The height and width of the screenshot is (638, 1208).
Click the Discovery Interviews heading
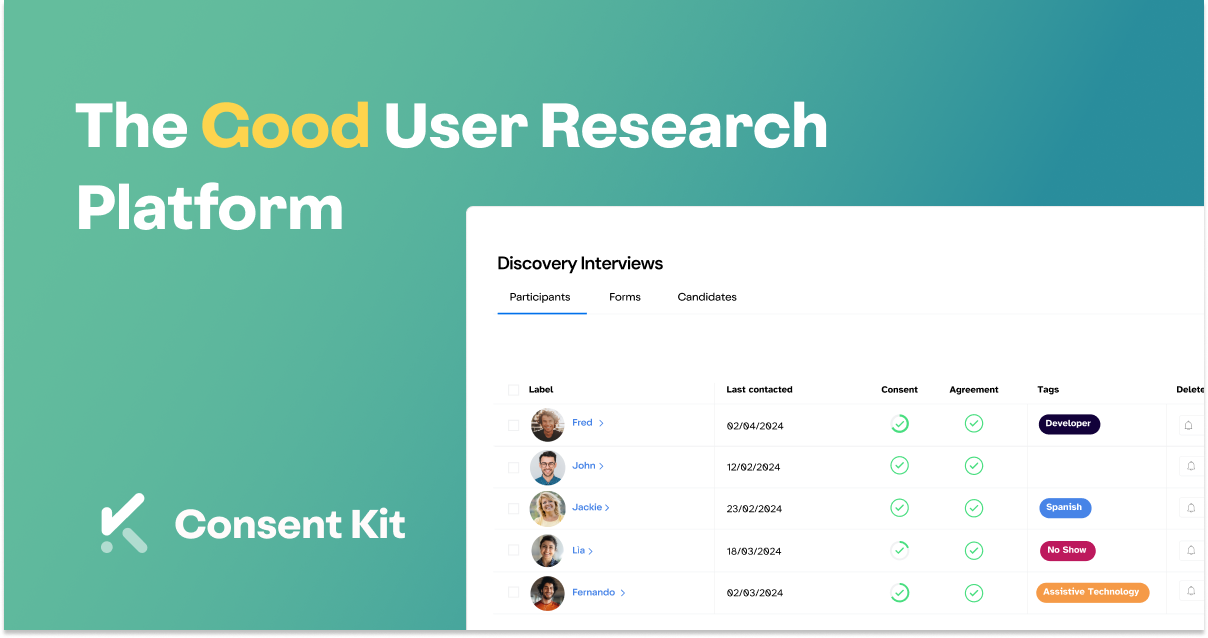[580, 264]
